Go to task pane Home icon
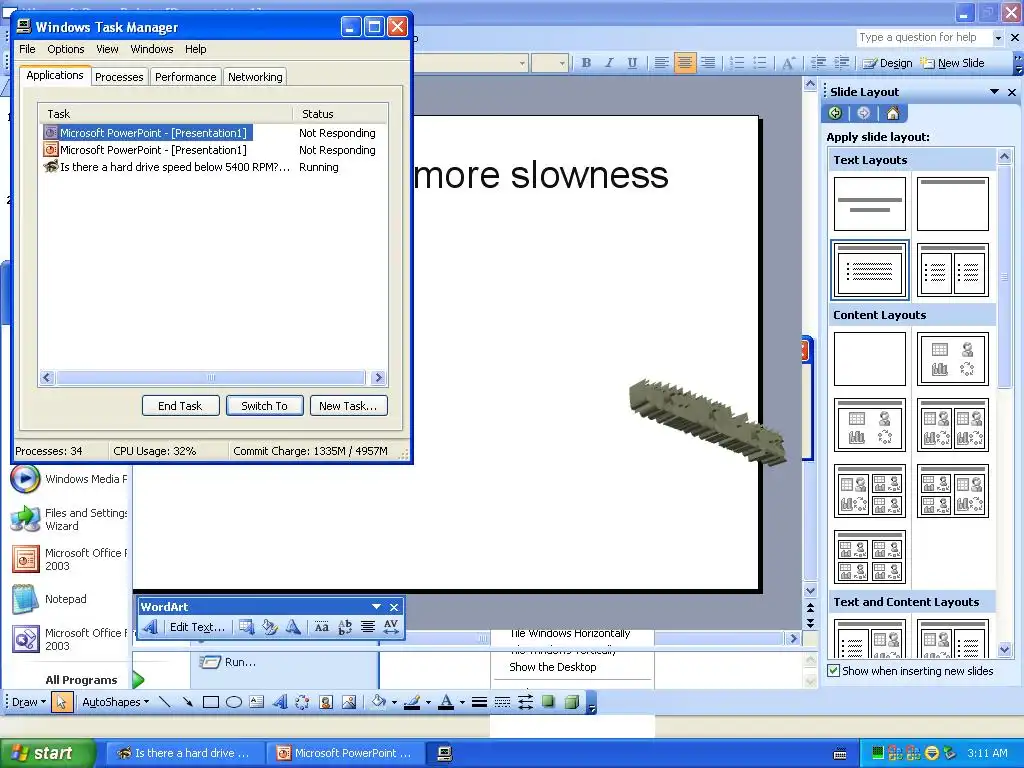 (893, 113)
